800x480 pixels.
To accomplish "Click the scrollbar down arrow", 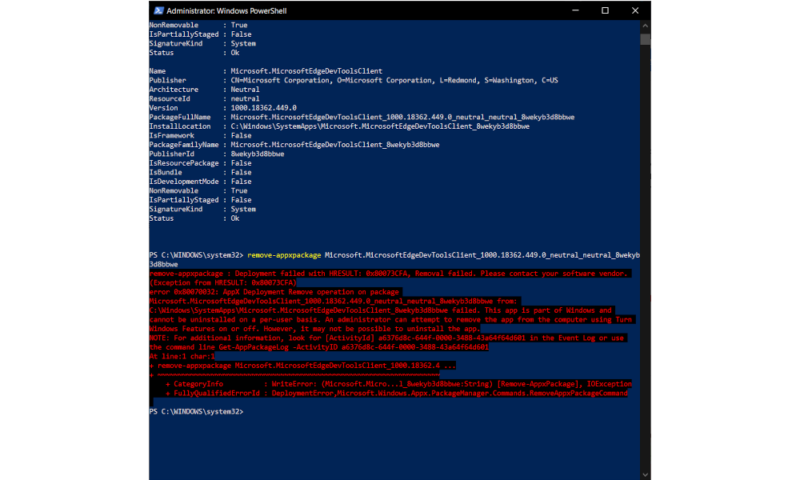I will pyautogui.click(x=645, y=475).
